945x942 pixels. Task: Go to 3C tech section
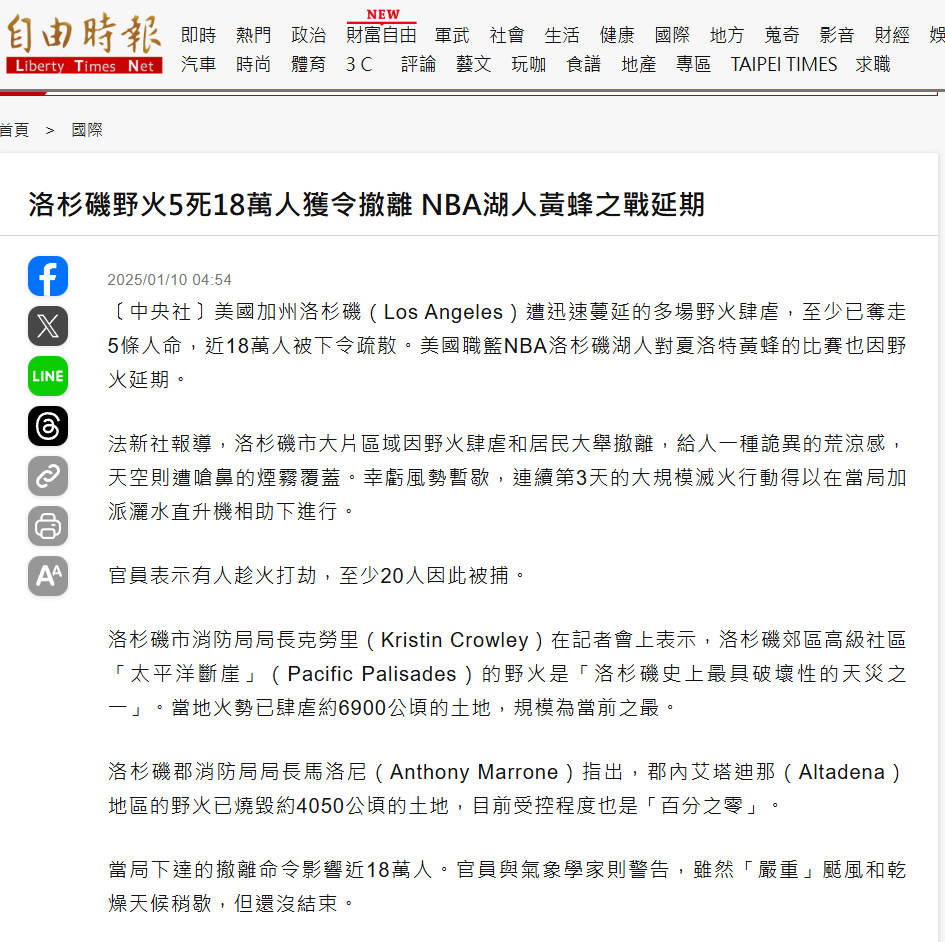point(359,64)
